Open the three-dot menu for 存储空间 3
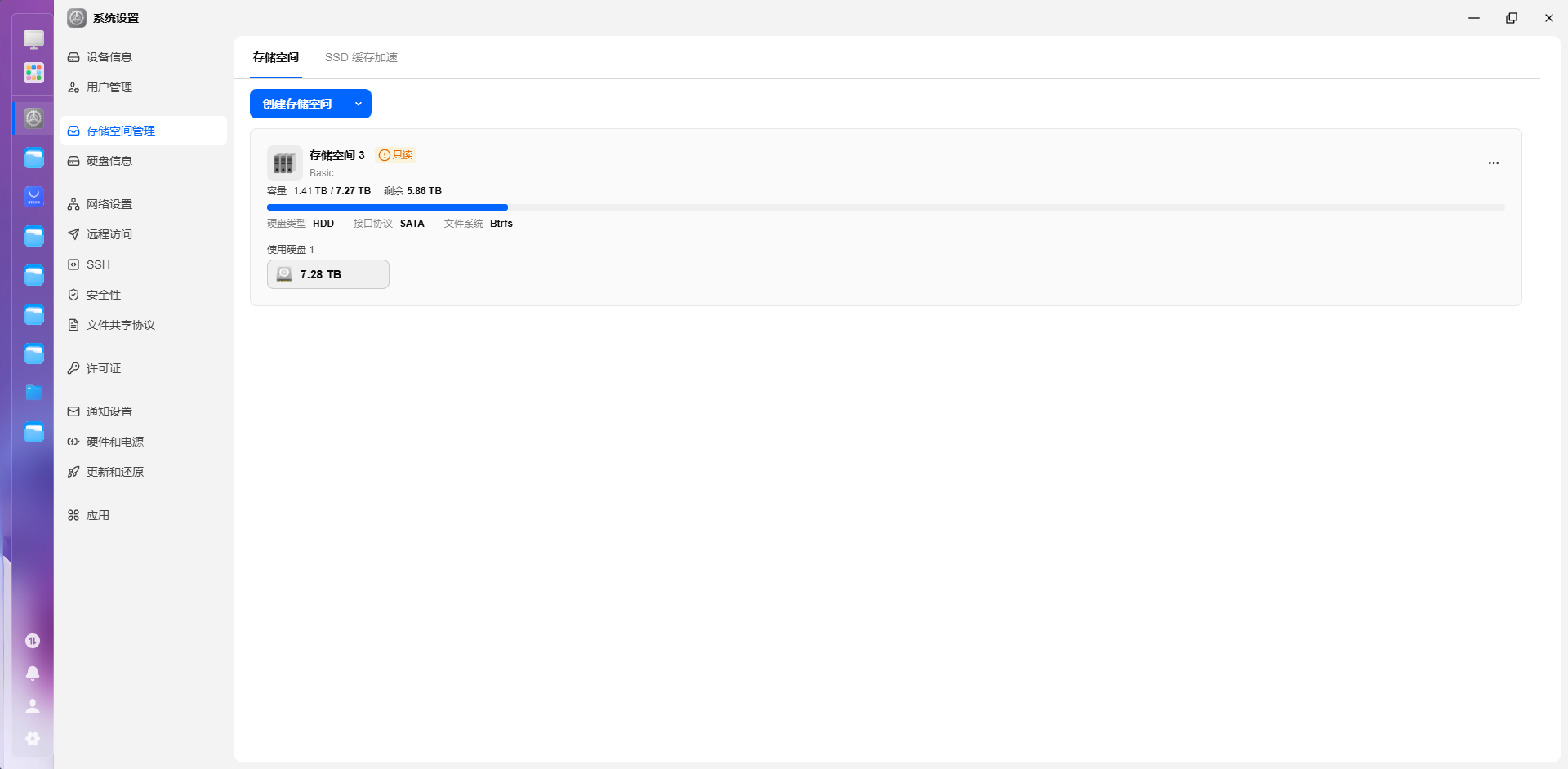Image resolution: width=1568 pixels, height=769 pixels. 1494,163
